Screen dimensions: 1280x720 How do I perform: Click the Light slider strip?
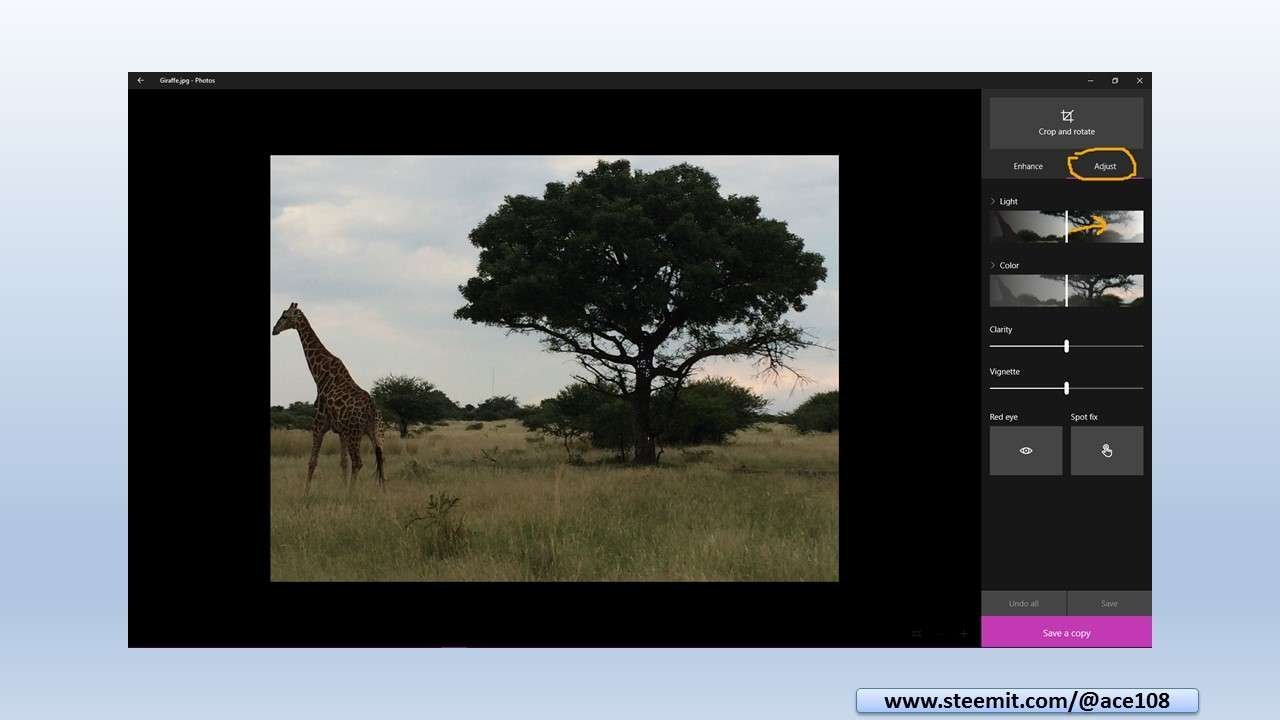(1066, 227)
